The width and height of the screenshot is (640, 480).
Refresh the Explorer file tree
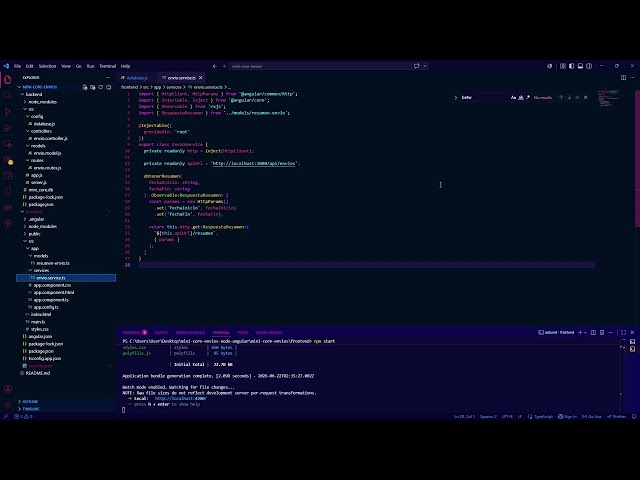click(100, 87)
